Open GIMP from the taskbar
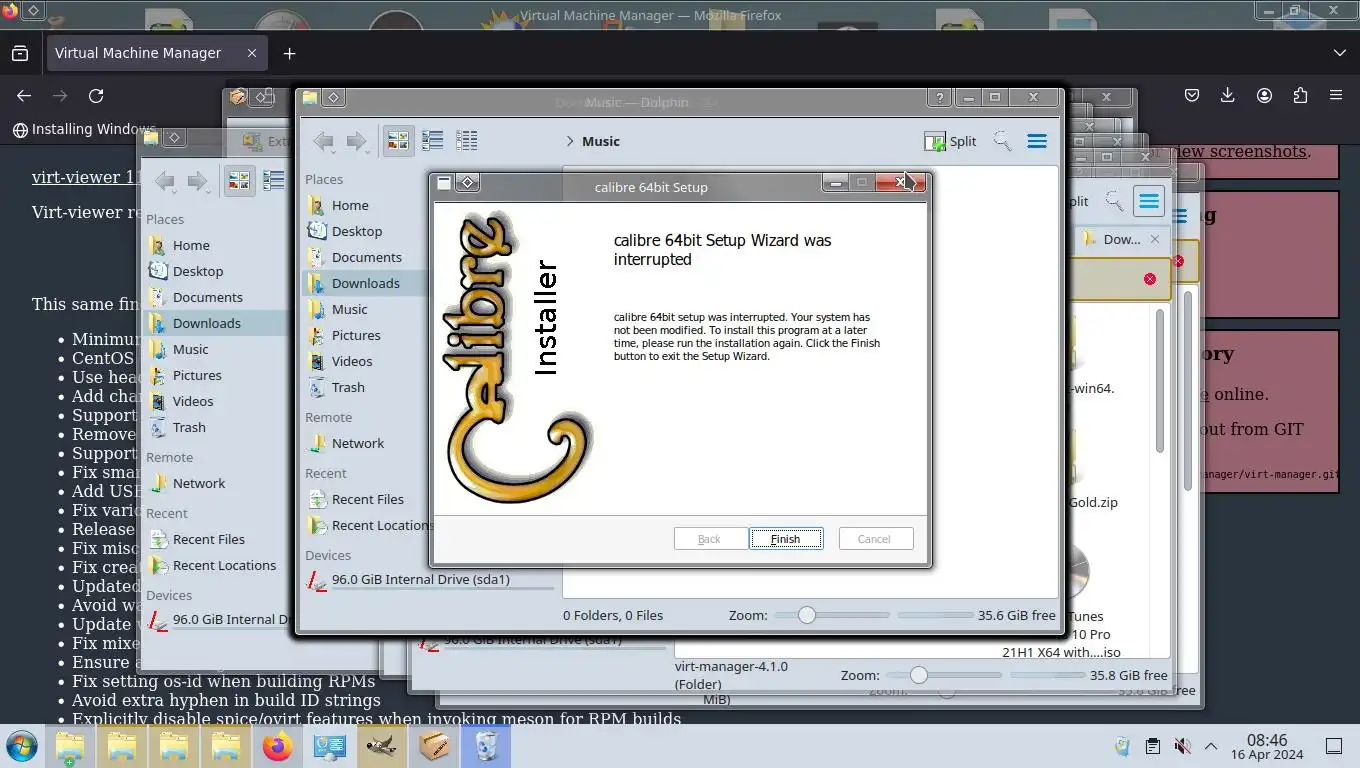 click(x=382, y=746)
